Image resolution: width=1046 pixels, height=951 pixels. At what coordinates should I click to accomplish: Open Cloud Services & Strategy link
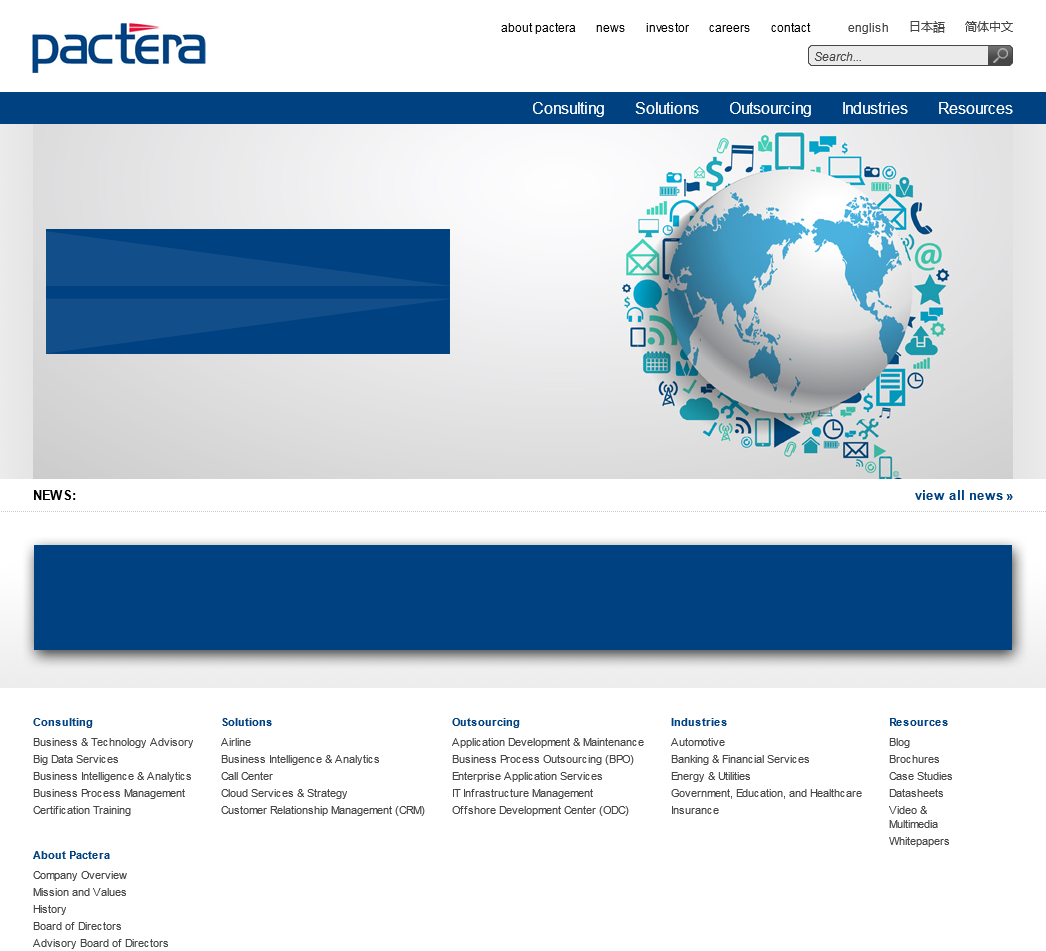pyautogui.click(x=284, y=794)
